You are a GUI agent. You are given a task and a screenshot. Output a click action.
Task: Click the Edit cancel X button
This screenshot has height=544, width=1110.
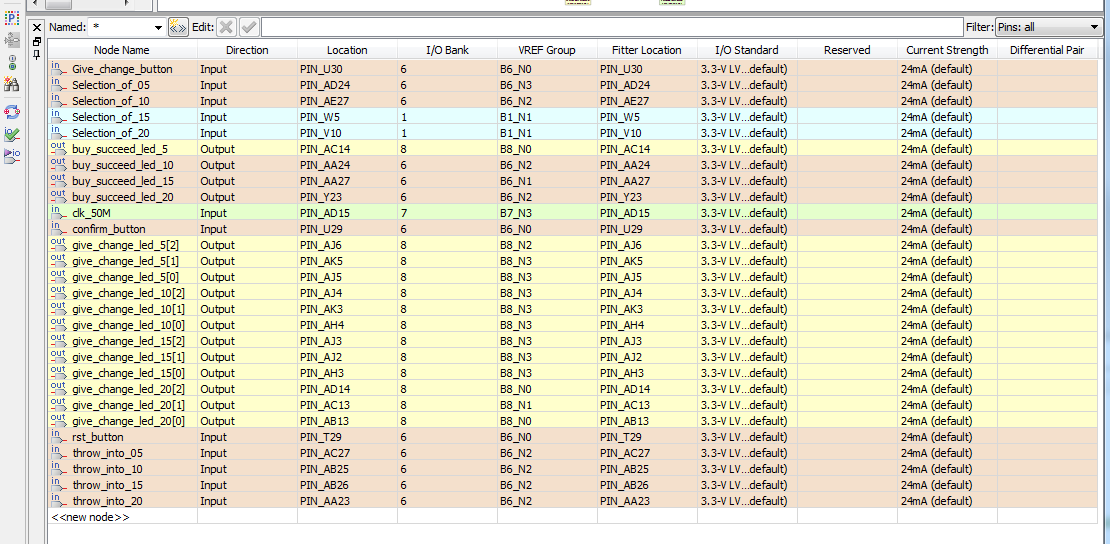[x=226, y=28]
